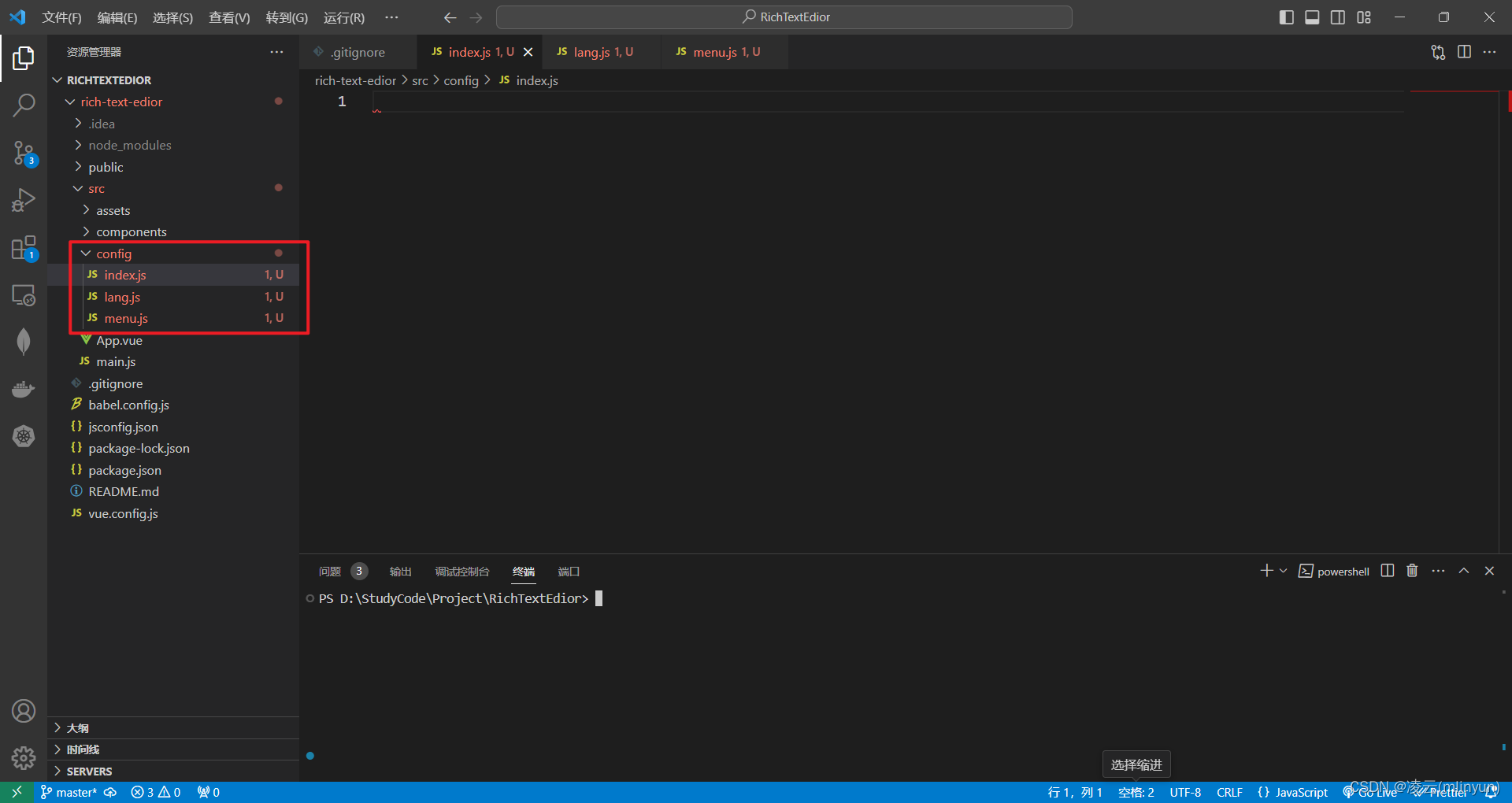Toggle primary sidebar layout icon
The image size is (1512, 803).
point(1286,17)
